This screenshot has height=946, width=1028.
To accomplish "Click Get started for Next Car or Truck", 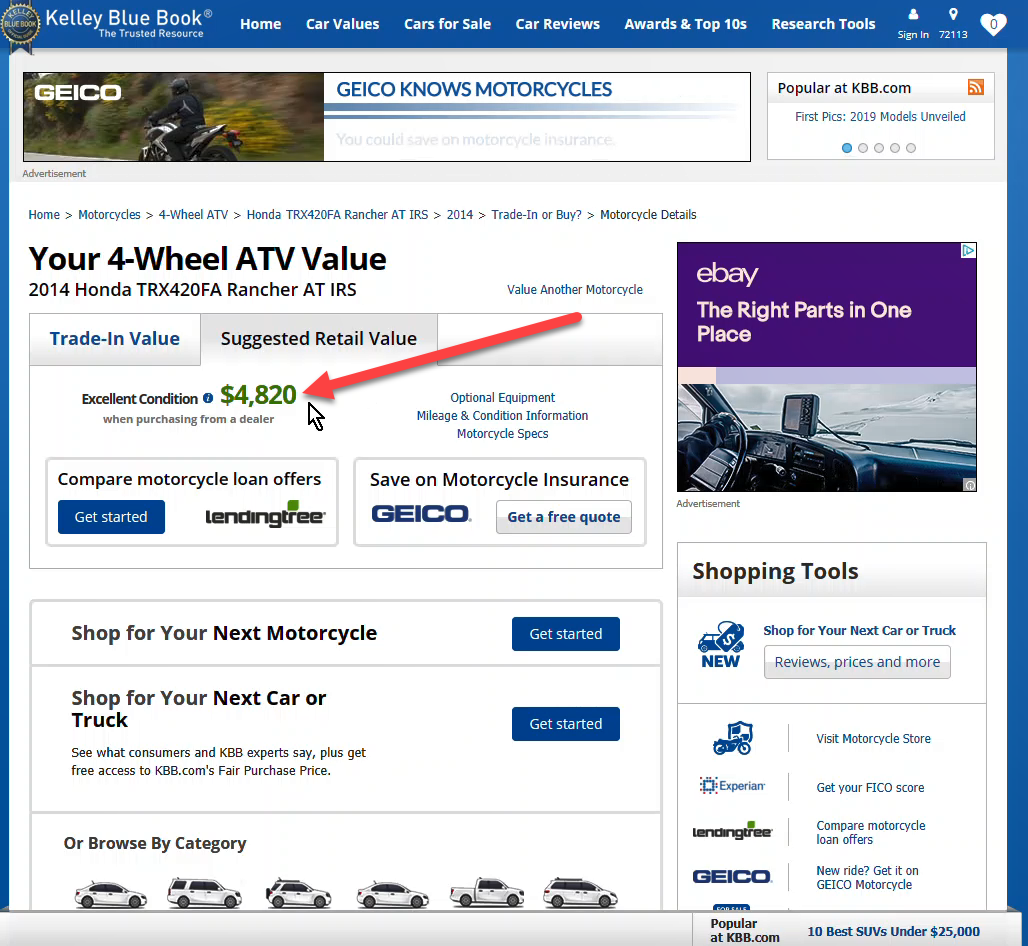I will (566, 724).
